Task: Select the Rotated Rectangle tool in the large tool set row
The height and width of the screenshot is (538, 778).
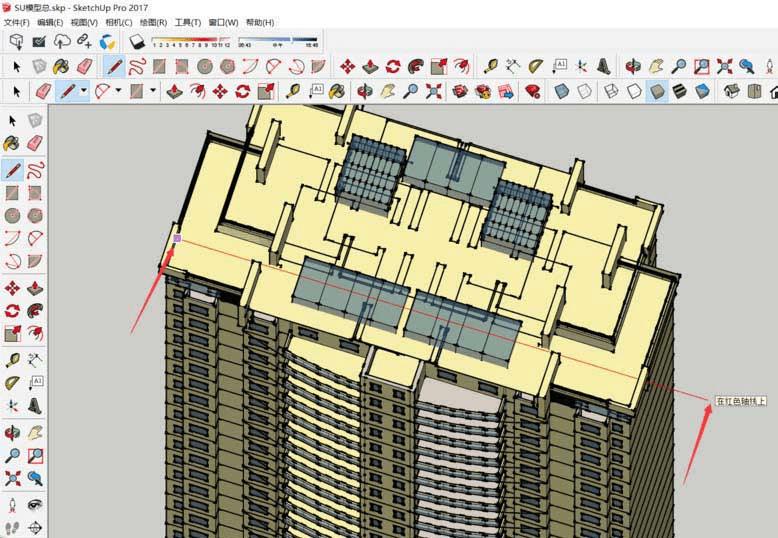Action: pos(182,66)
